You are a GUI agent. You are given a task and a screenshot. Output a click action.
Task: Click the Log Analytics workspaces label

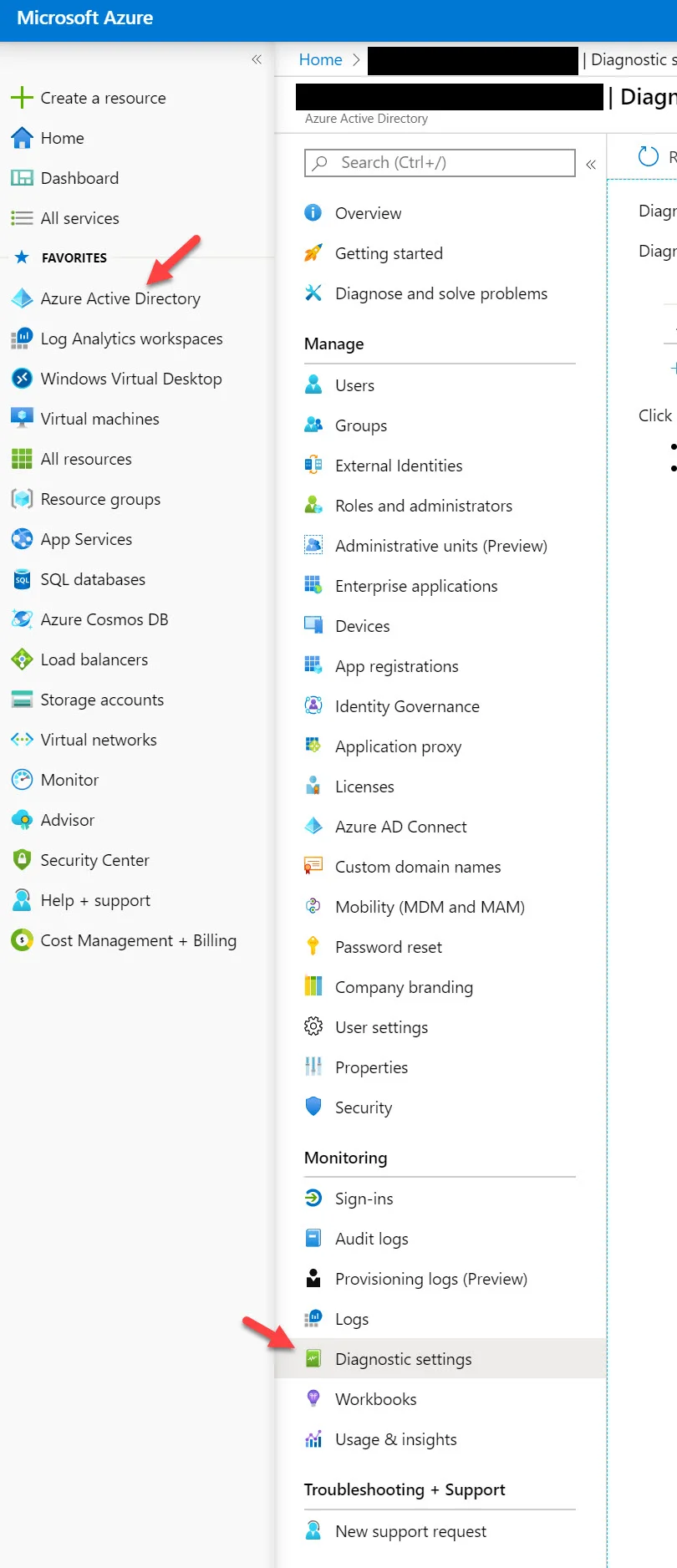(x=132, y=339)
